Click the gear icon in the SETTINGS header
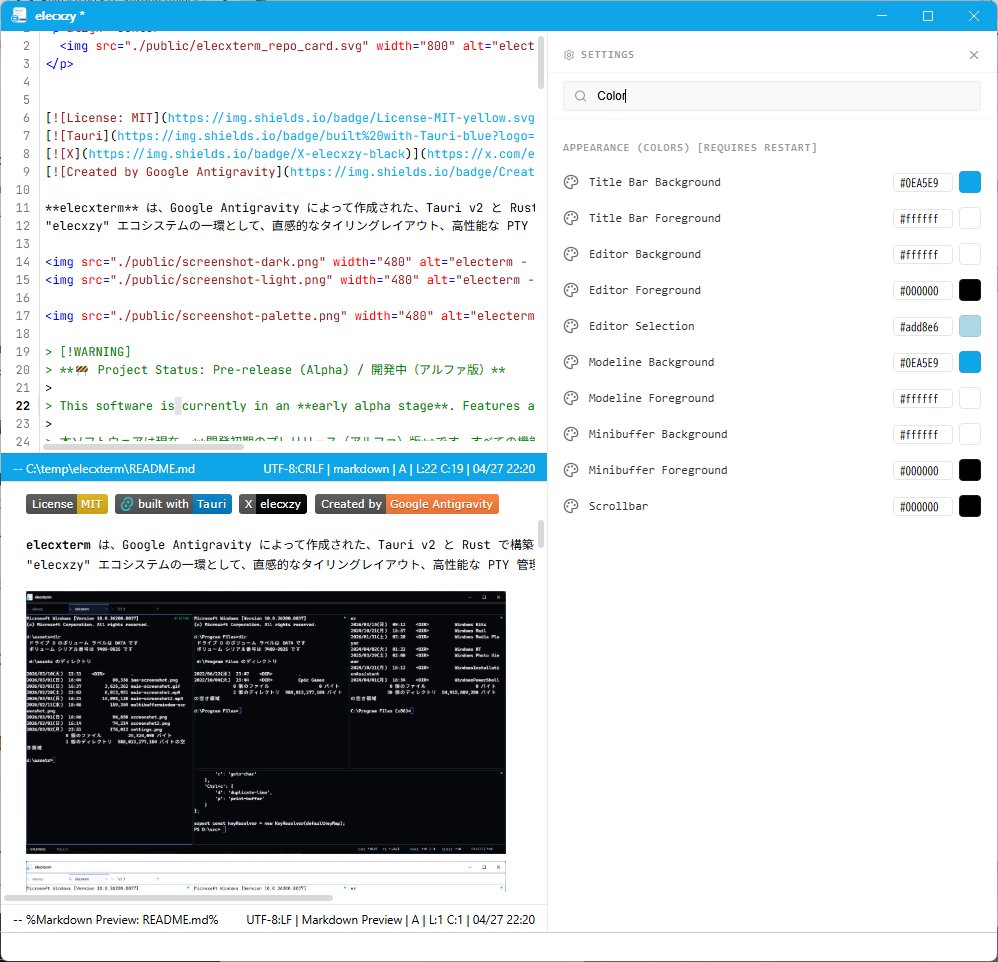Image resolution: width=998 pixels, height=962 pixels. 570,55
